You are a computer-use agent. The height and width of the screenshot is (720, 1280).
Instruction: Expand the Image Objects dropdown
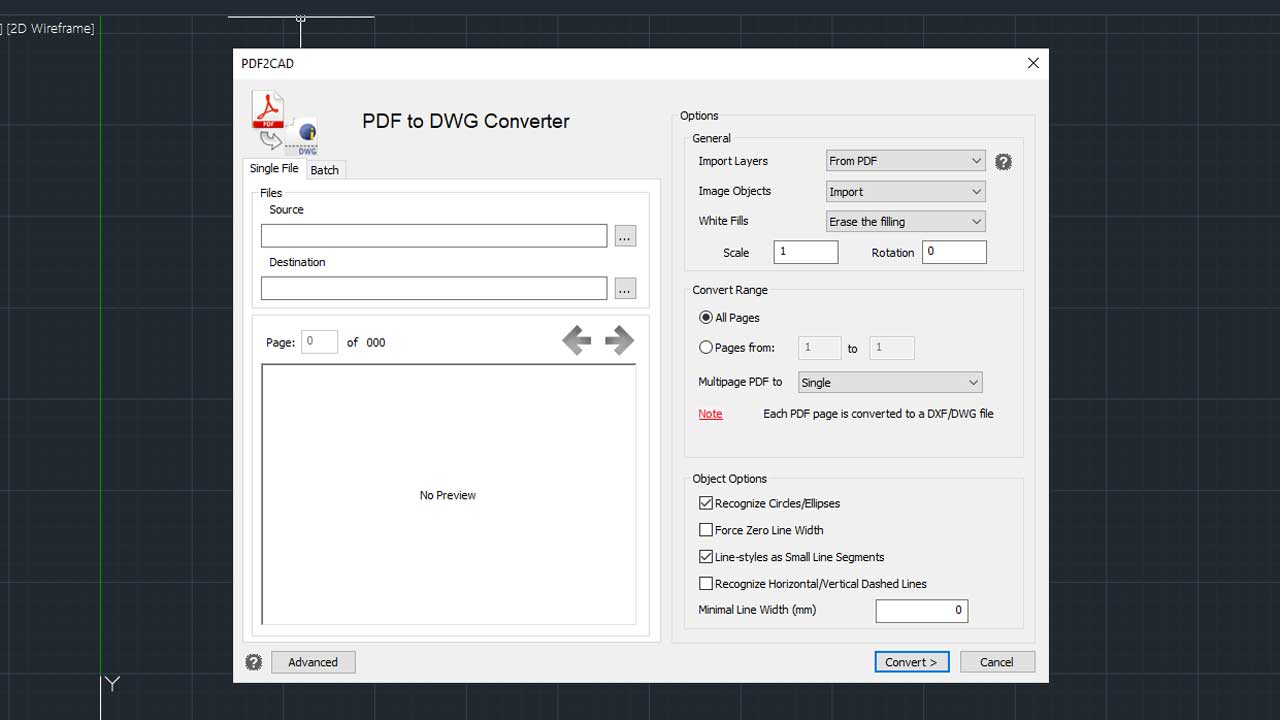coord(905,192)
